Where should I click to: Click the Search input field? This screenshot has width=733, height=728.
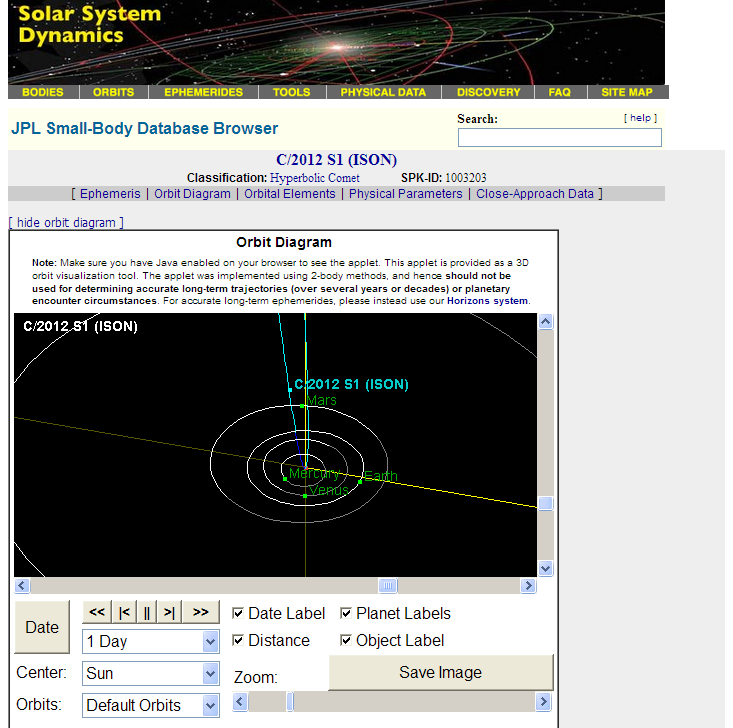559,137
